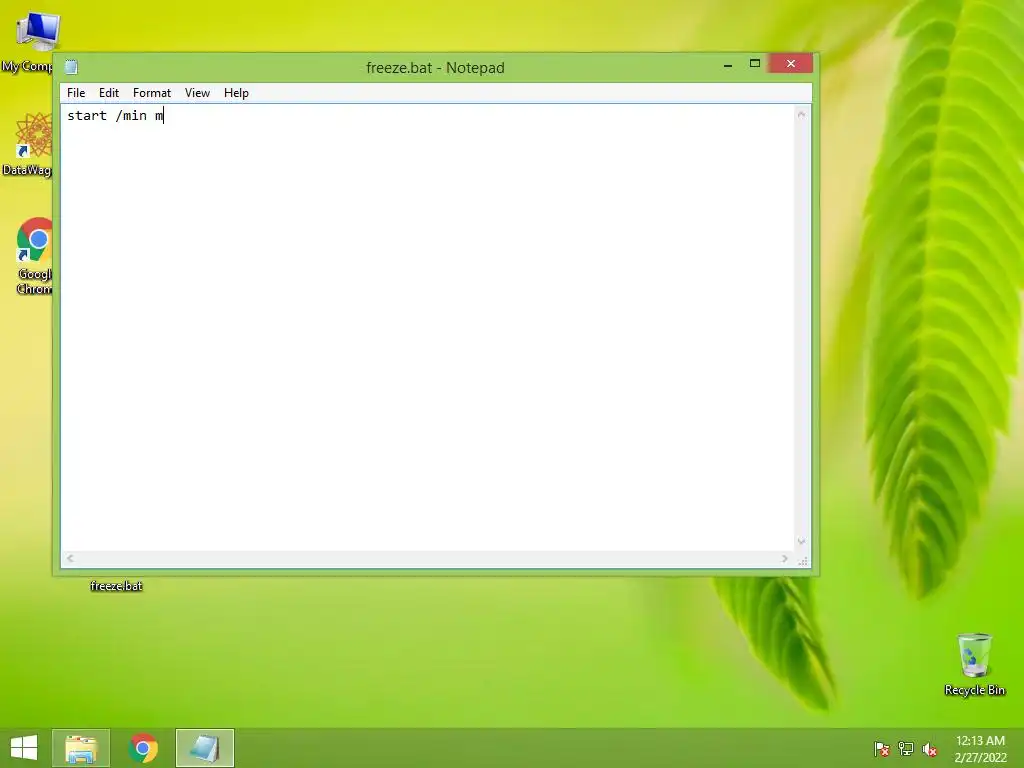Click the network status tray icon
This screenshot has width=1024, height=768.
906,749
